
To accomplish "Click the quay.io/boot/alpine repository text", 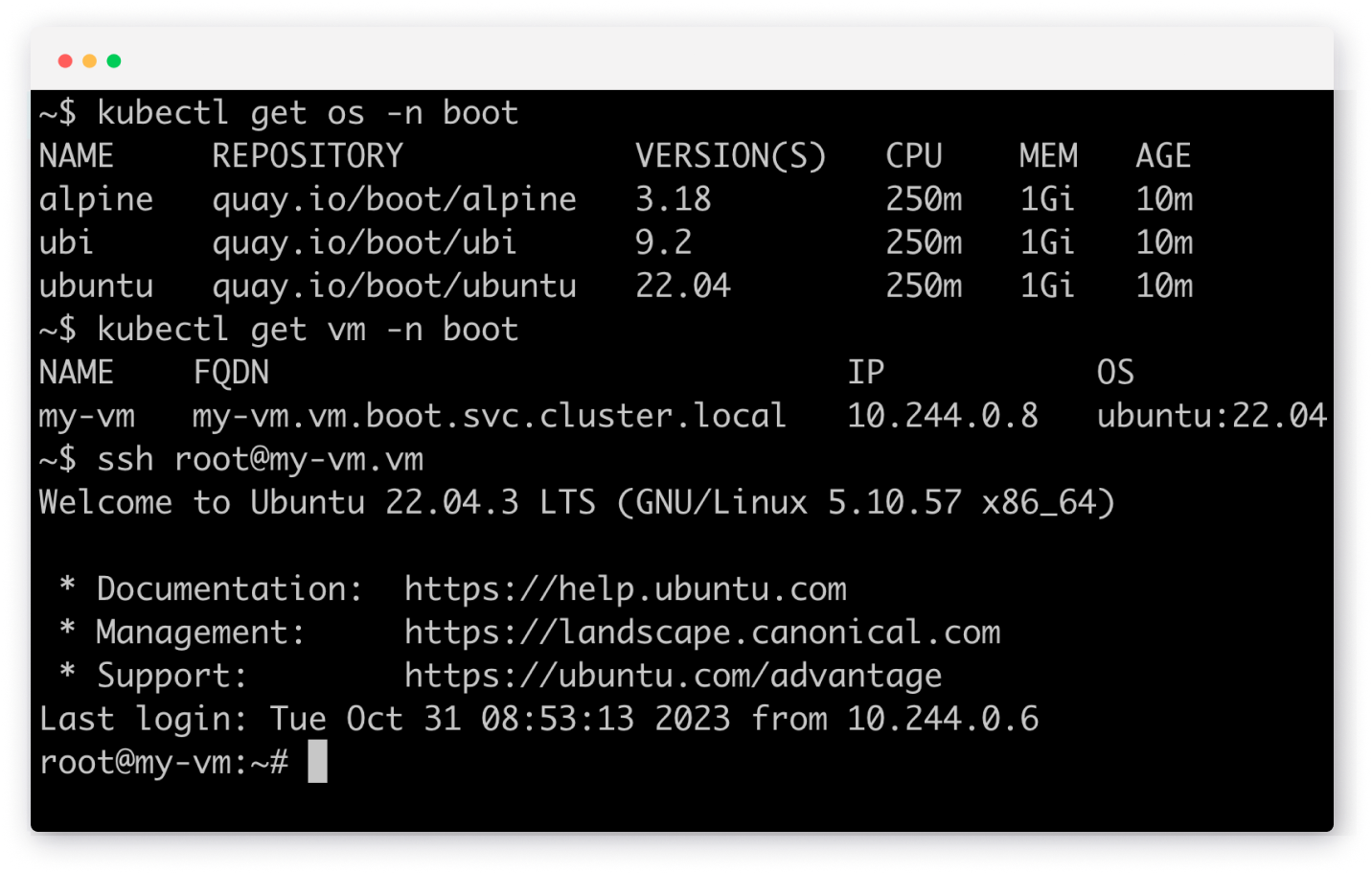I will (394, 199).
